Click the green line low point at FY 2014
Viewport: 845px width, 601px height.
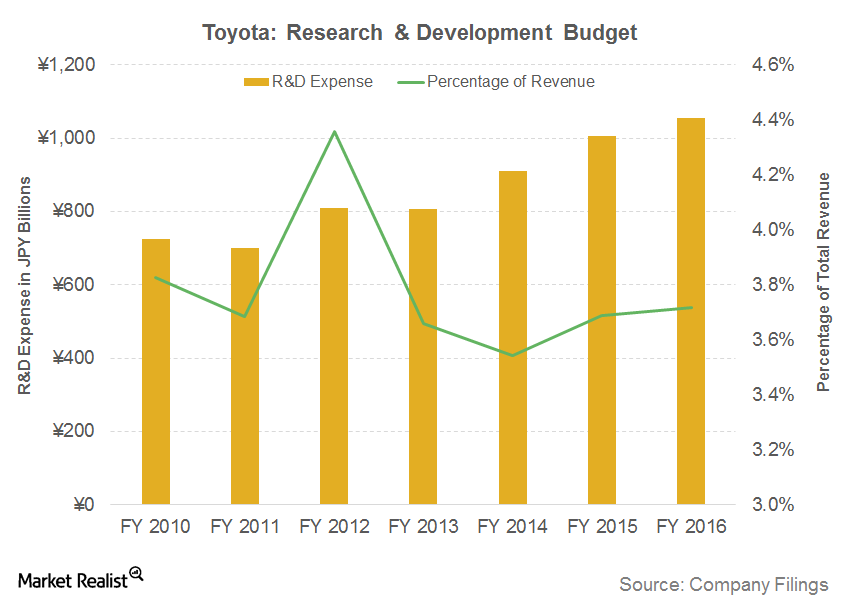[512, 355]
